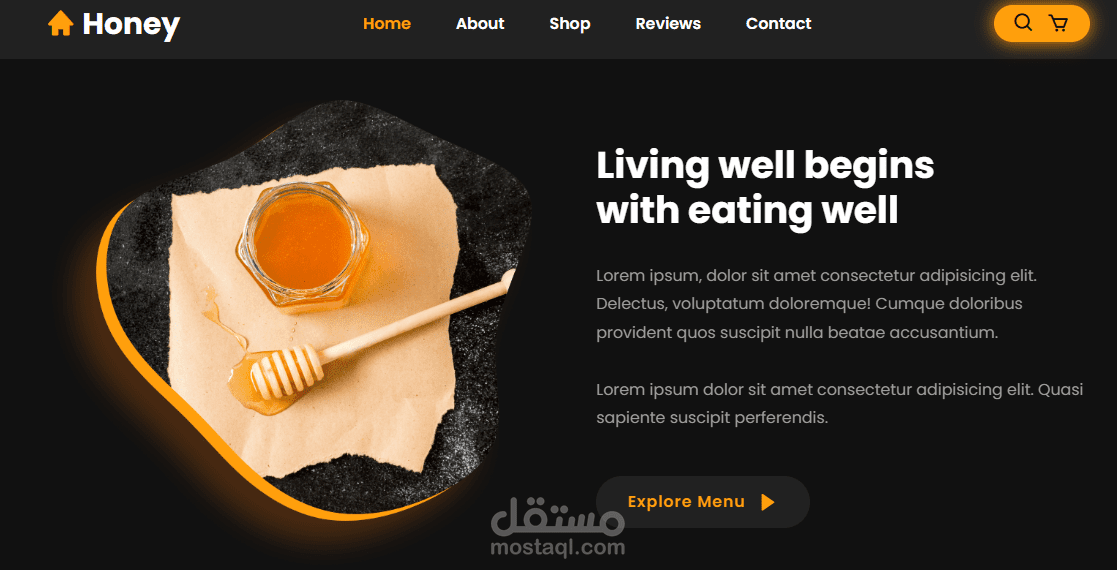This screenshot has width=1117, height=570.
Task: Click the with eating well heading line
Action: pos(747,211)
